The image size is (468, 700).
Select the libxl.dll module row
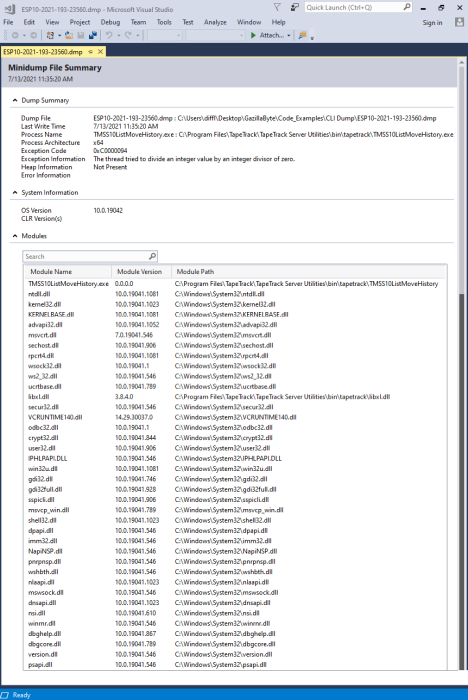tap(235, 396)
